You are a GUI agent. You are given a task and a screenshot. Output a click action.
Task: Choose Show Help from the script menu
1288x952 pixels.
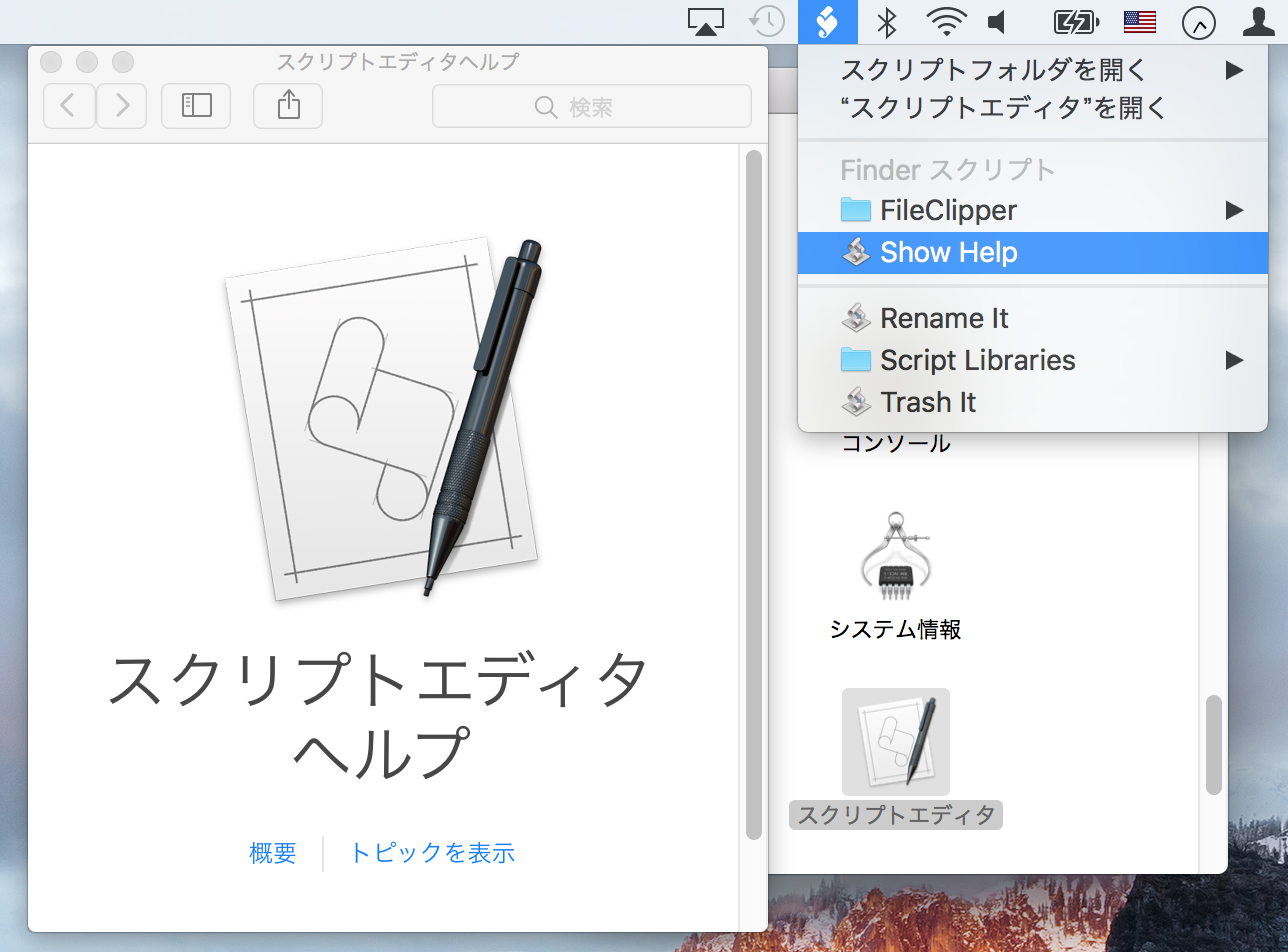948,253
